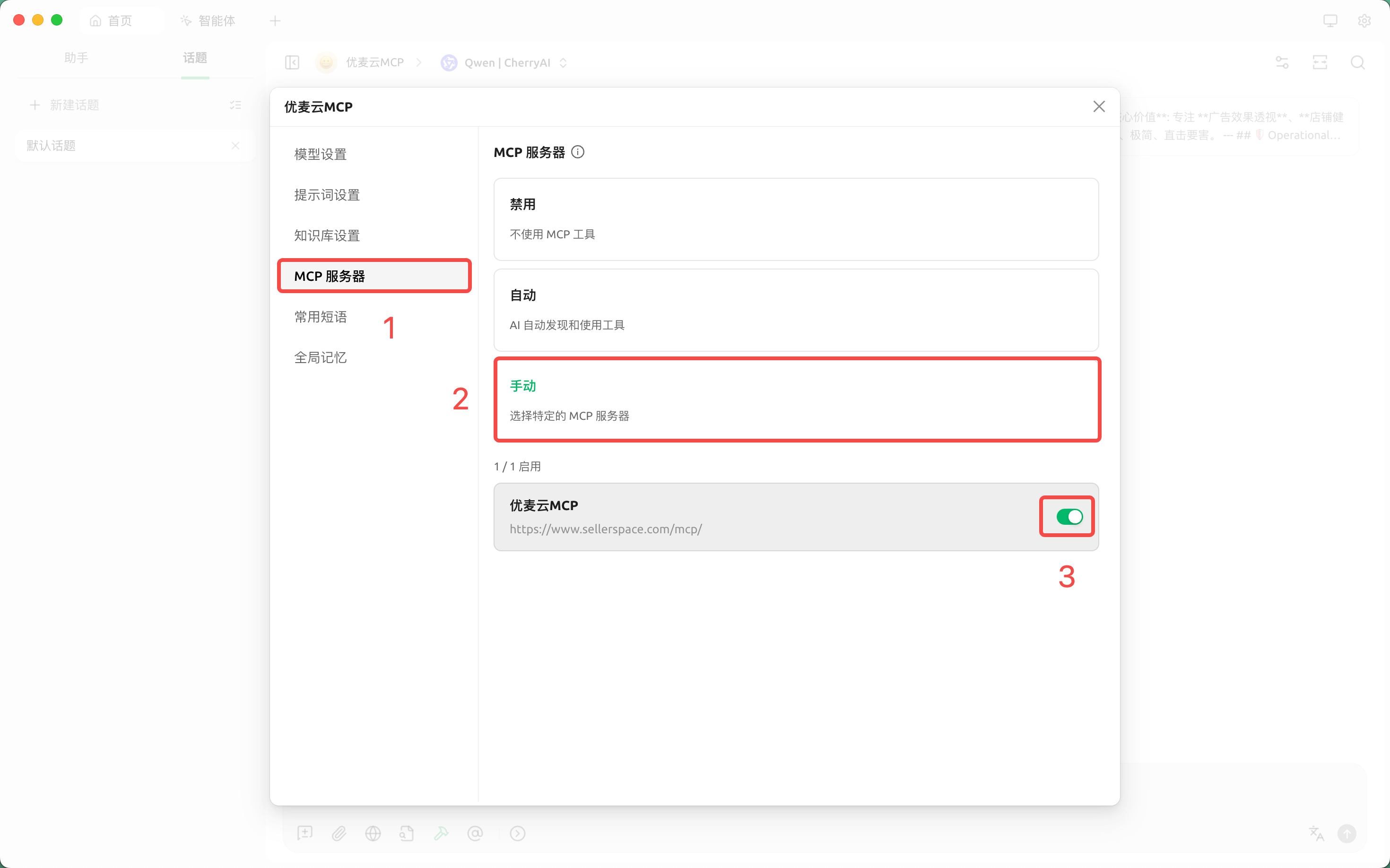The image size is (1390, 868).
Task: Click 新建话题 to create a topic
Action: pos(64,105)
